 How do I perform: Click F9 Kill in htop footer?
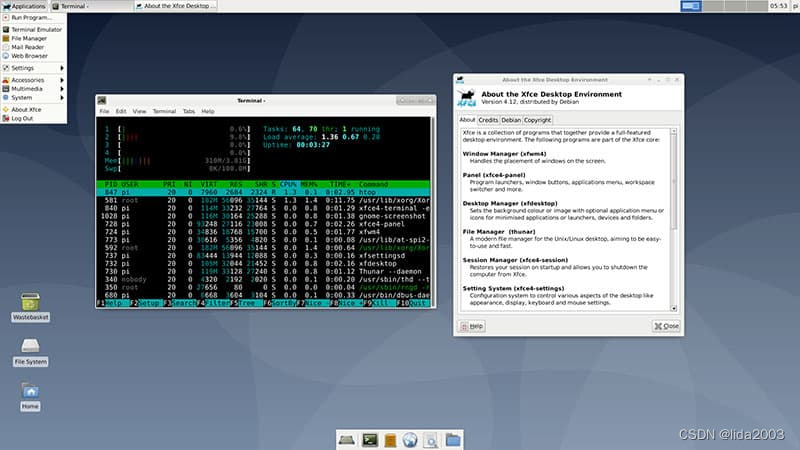pos(380,303)
